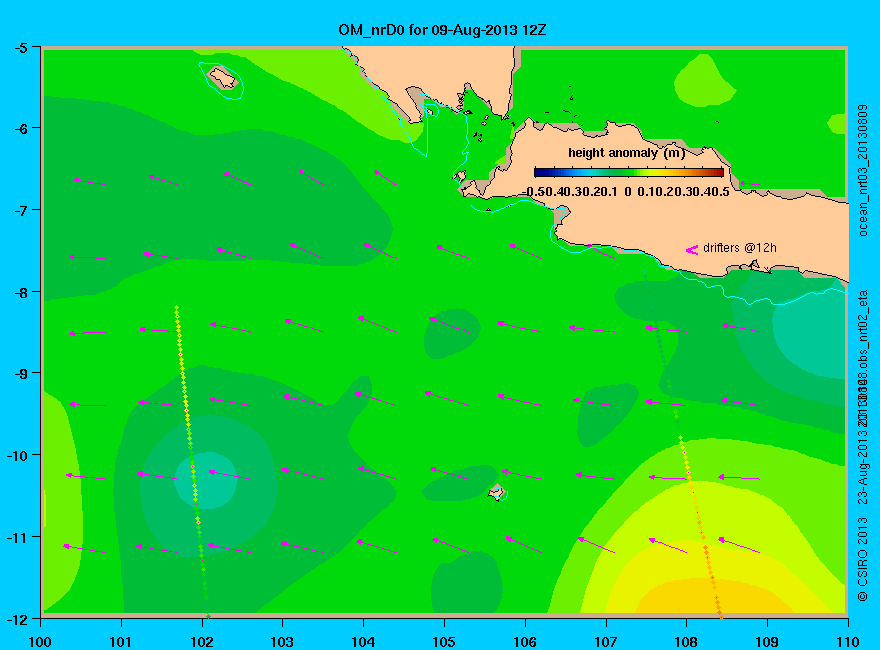Click the y-axis label -10
880x650 pixels.
tap(17, 455)
